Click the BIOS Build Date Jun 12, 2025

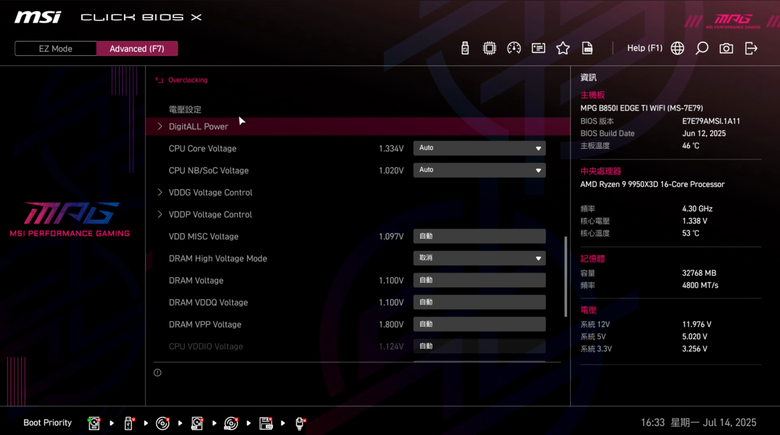pyautogui.click(x=704, y=133)
